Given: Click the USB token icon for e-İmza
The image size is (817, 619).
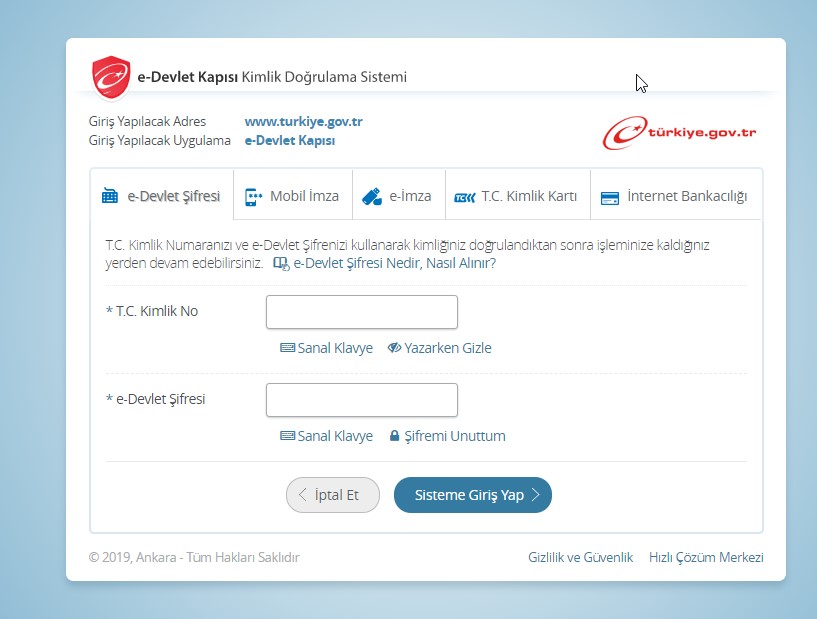Looking at the screenshot, I should click(x=372, y=196).
